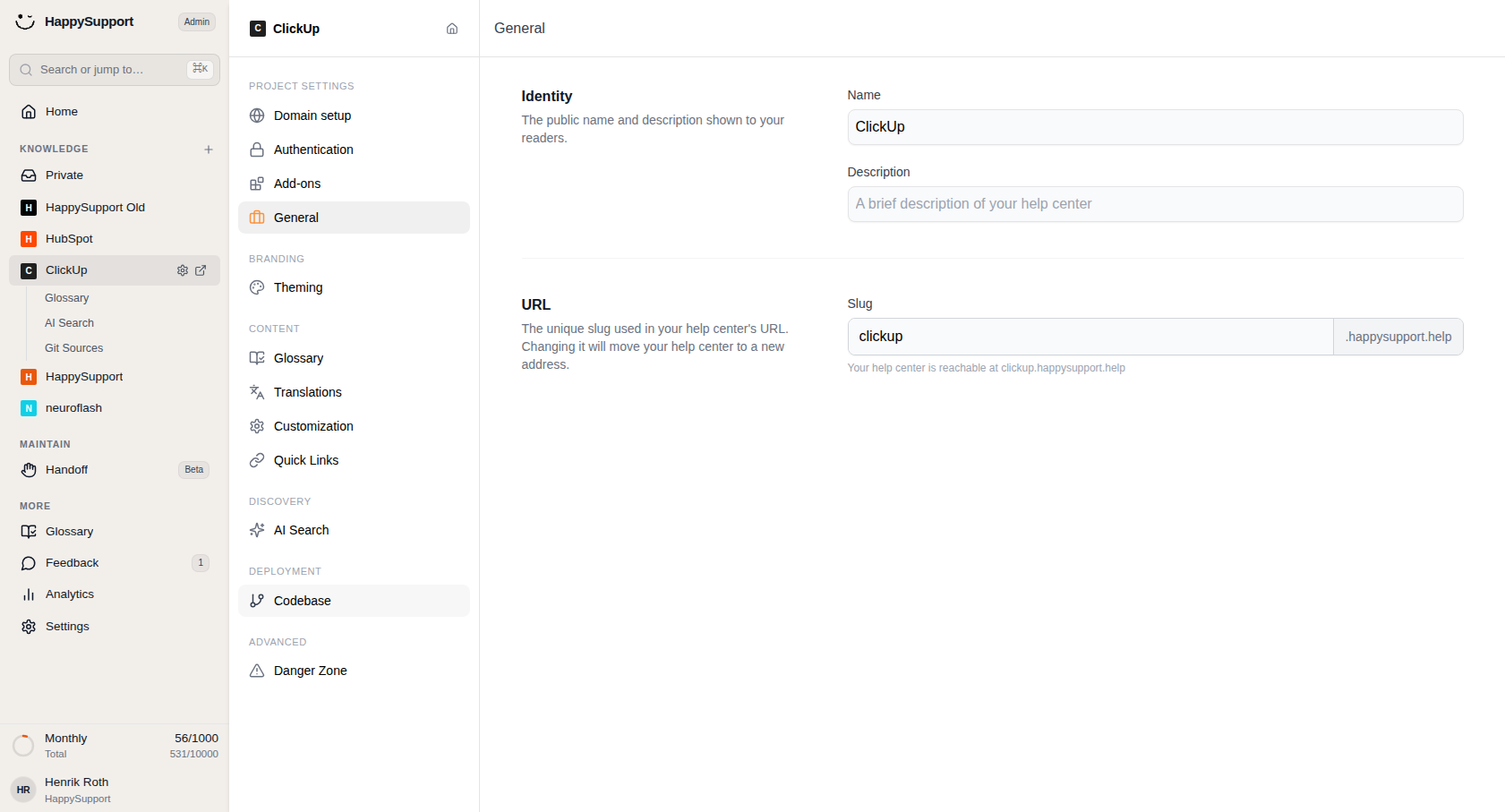The image size is (1505, 812).
Task: Click the sparkle icon for AI Search
Action: coord(257,530)
